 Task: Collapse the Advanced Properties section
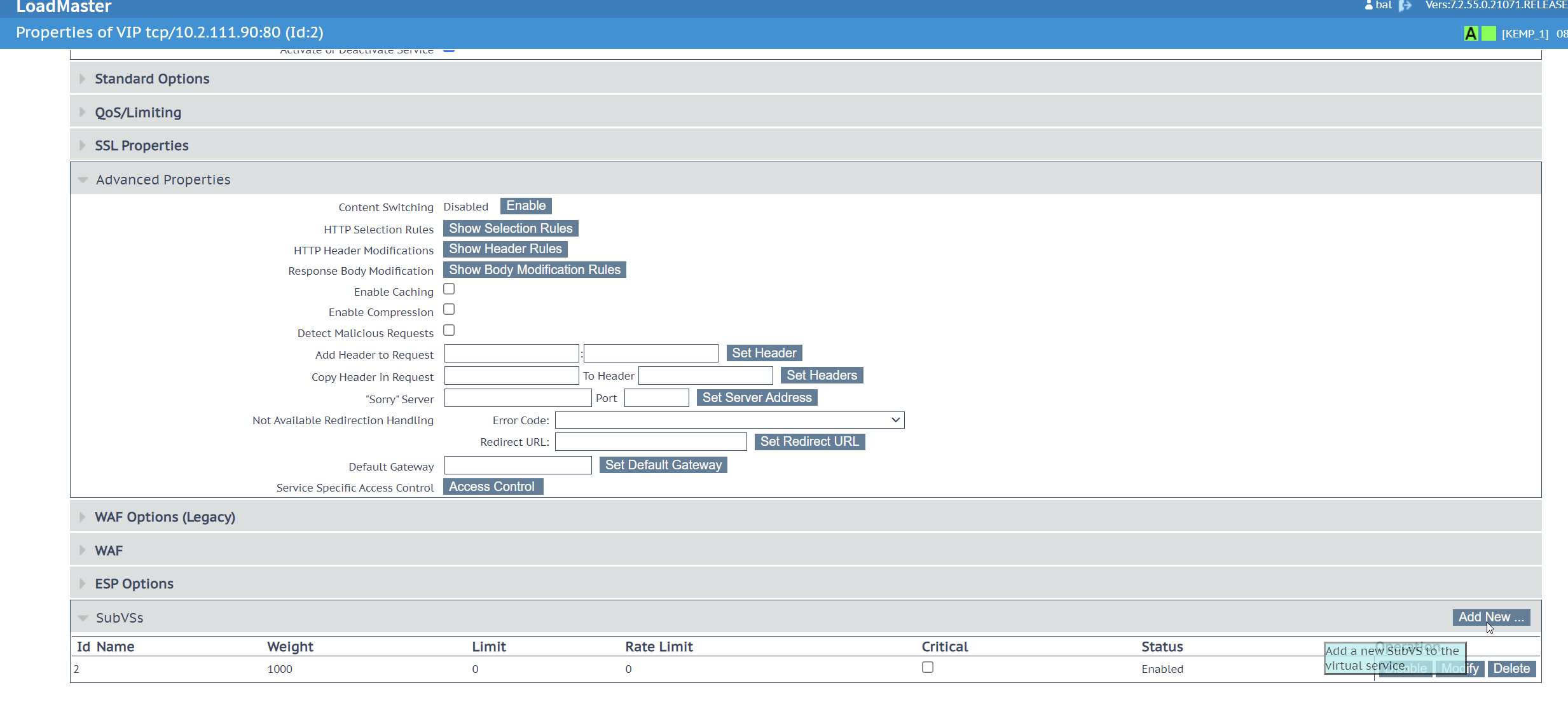[x=806, y=179]
